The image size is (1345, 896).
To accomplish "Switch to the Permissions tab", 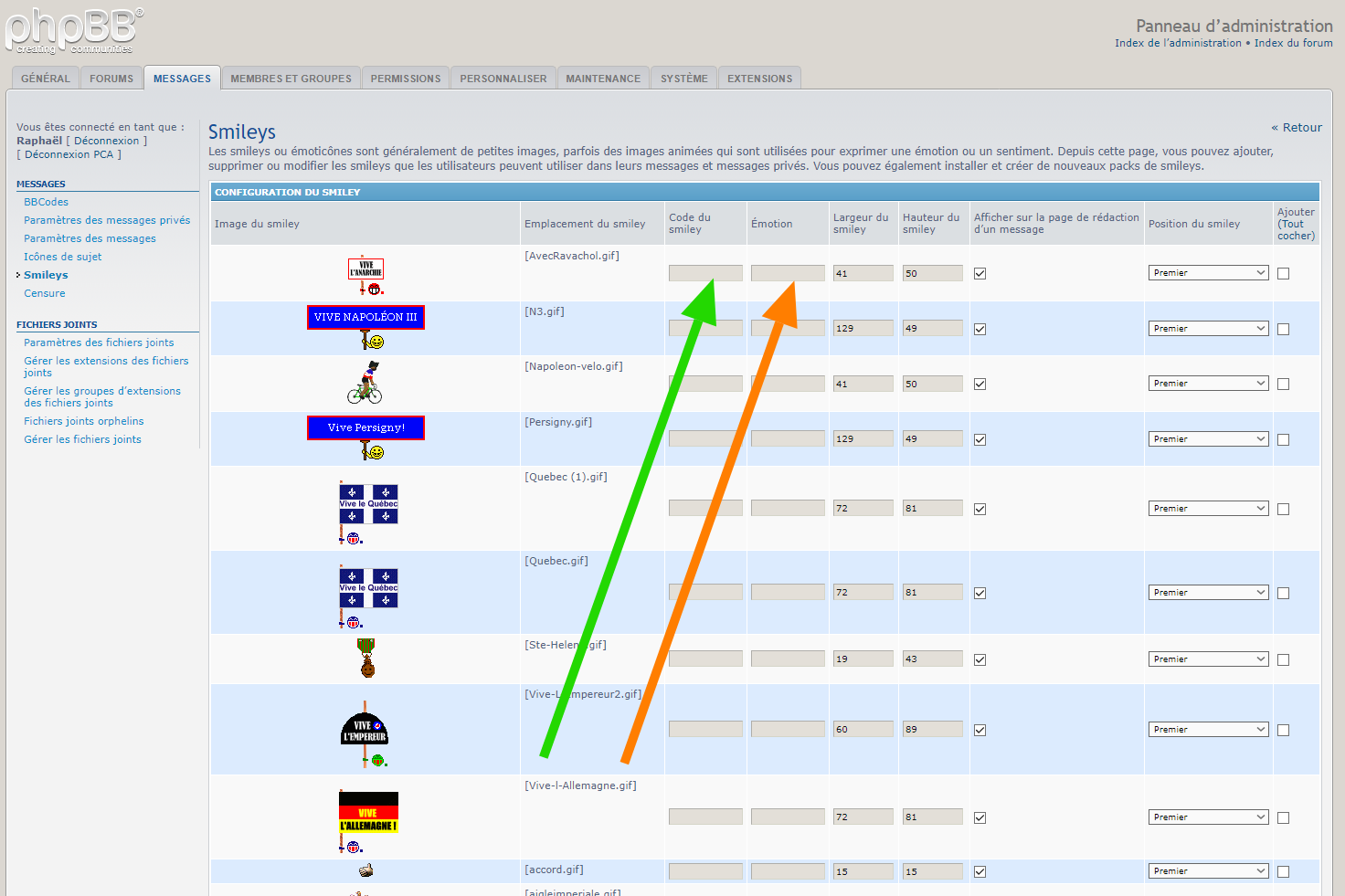I will (x=406, y=79).
